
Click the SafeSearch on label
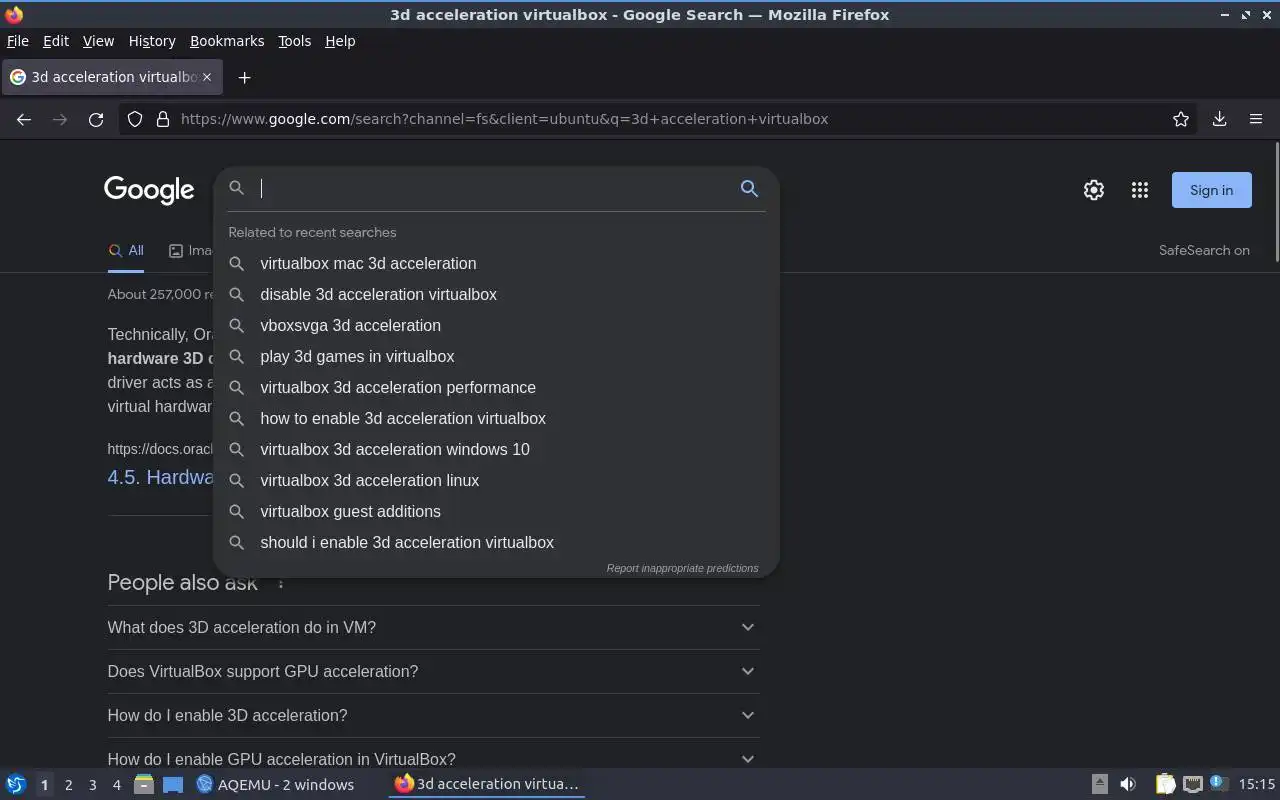pos(1204,251)
